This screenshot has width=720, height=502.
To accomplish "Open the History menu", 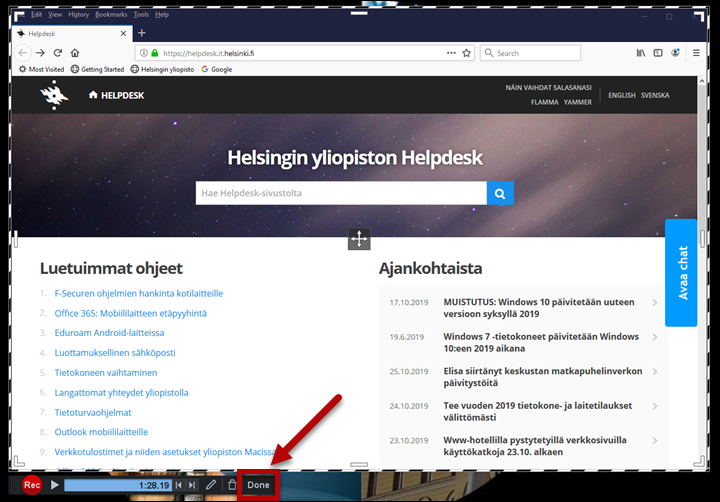I will (79, 15).
